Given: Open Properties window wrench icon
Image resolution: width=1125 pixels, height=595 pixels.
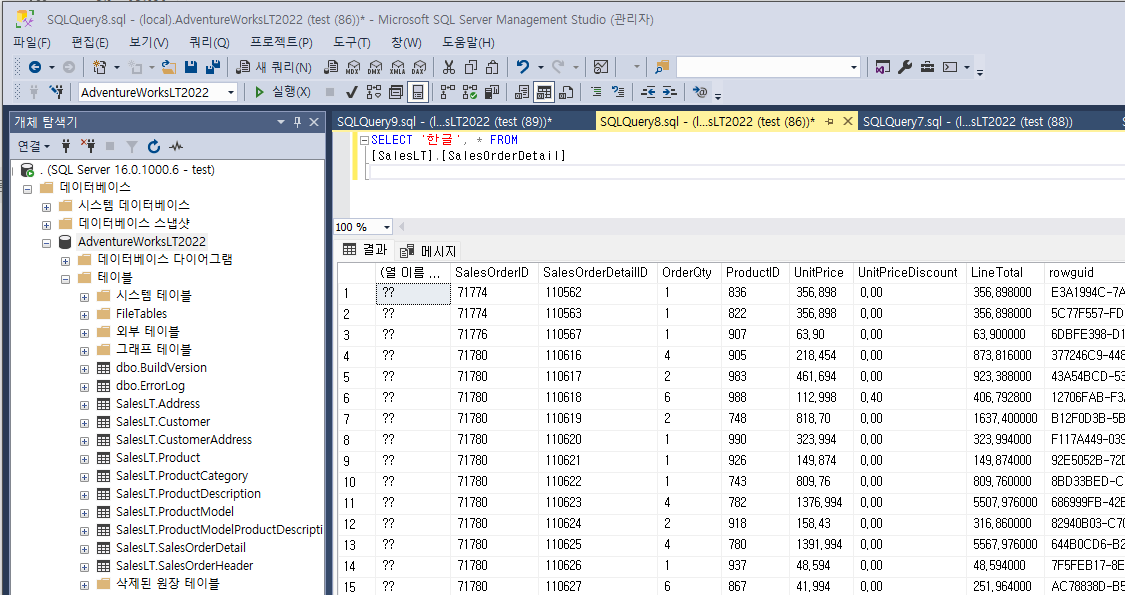Looking at the screenshot, I should (x=905, y=67).
